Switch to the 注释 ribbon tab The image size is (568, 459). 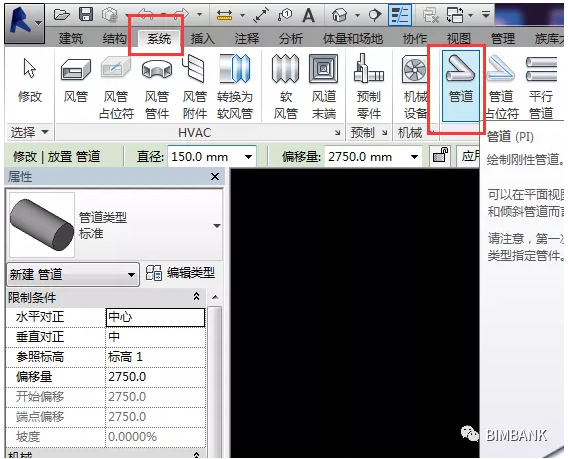(x=247, y=38)
